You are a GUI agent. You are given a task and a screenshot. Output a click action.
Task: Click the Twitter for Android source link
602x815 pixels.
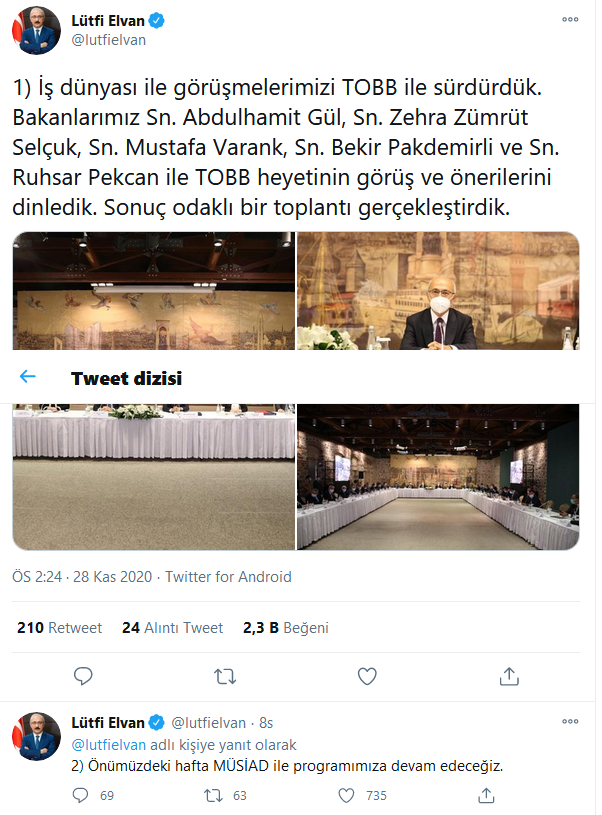pyautogui.click(x=228, y=576)
